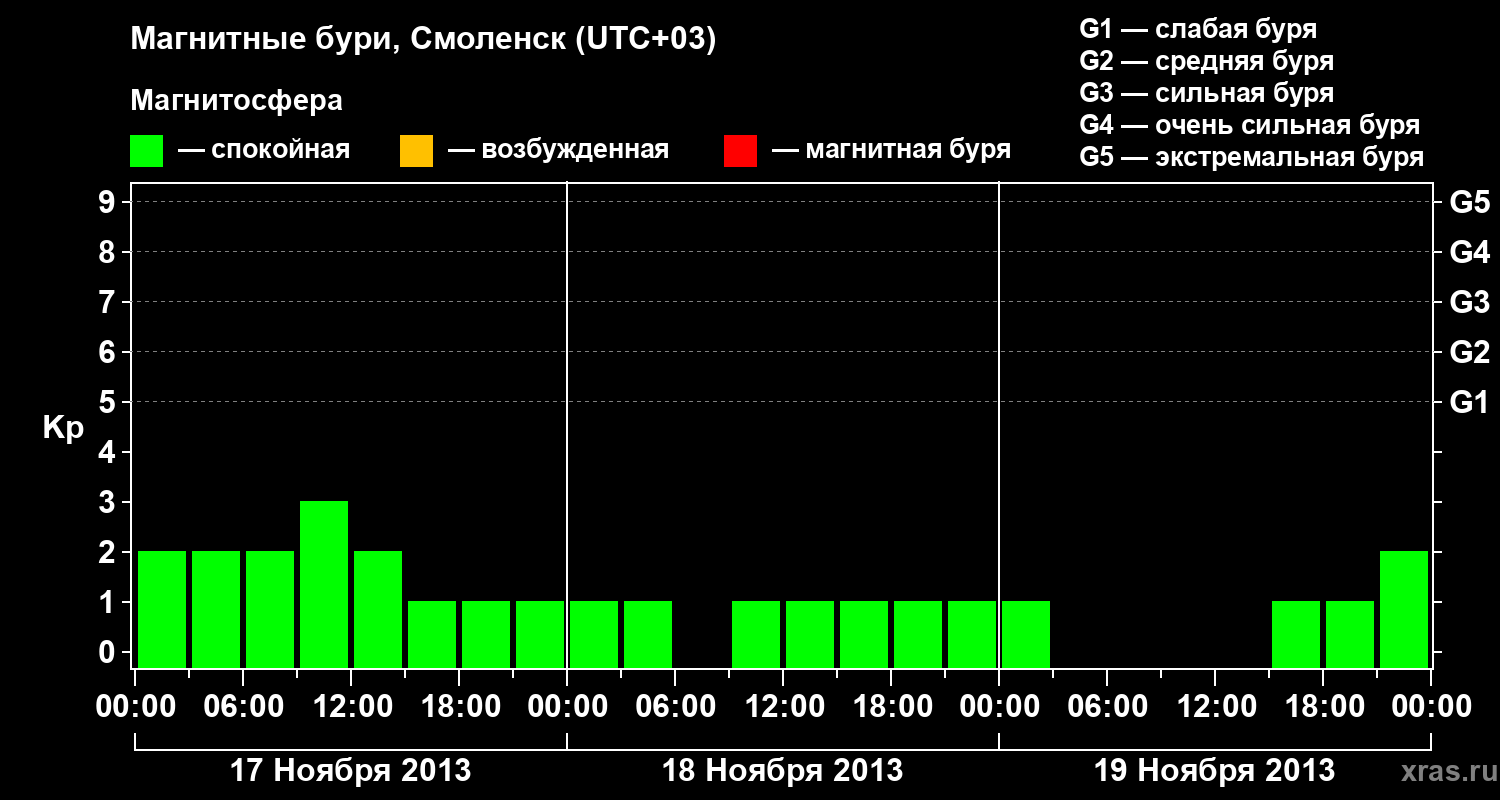Click the chart title 'Магнитные бури, Смоленск (UTC+03)'
The width and height of the screenshot is (1500, 800).
423,40
